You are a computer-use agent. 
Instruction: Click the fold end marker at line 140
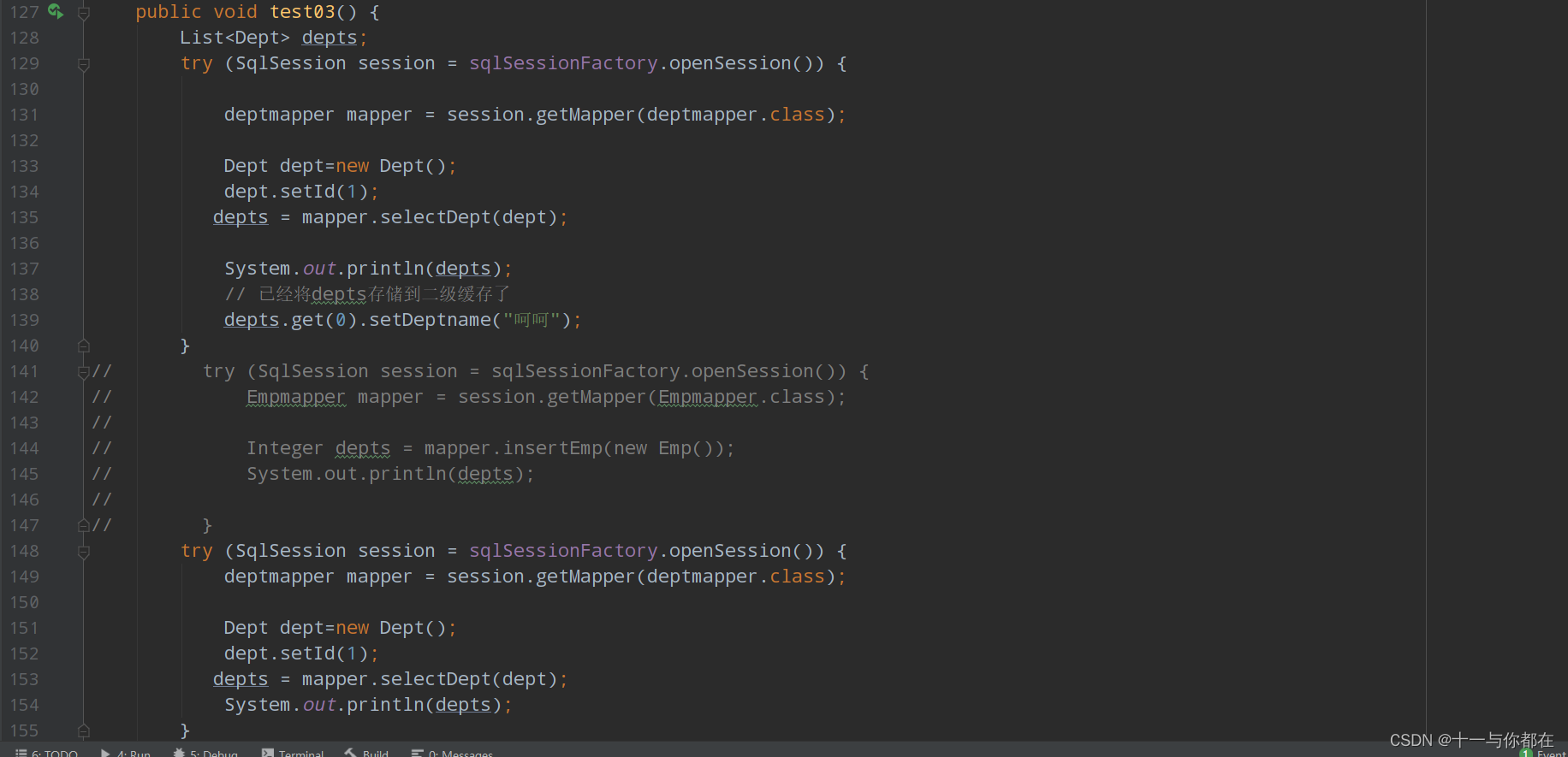click(x=84, y=346)
